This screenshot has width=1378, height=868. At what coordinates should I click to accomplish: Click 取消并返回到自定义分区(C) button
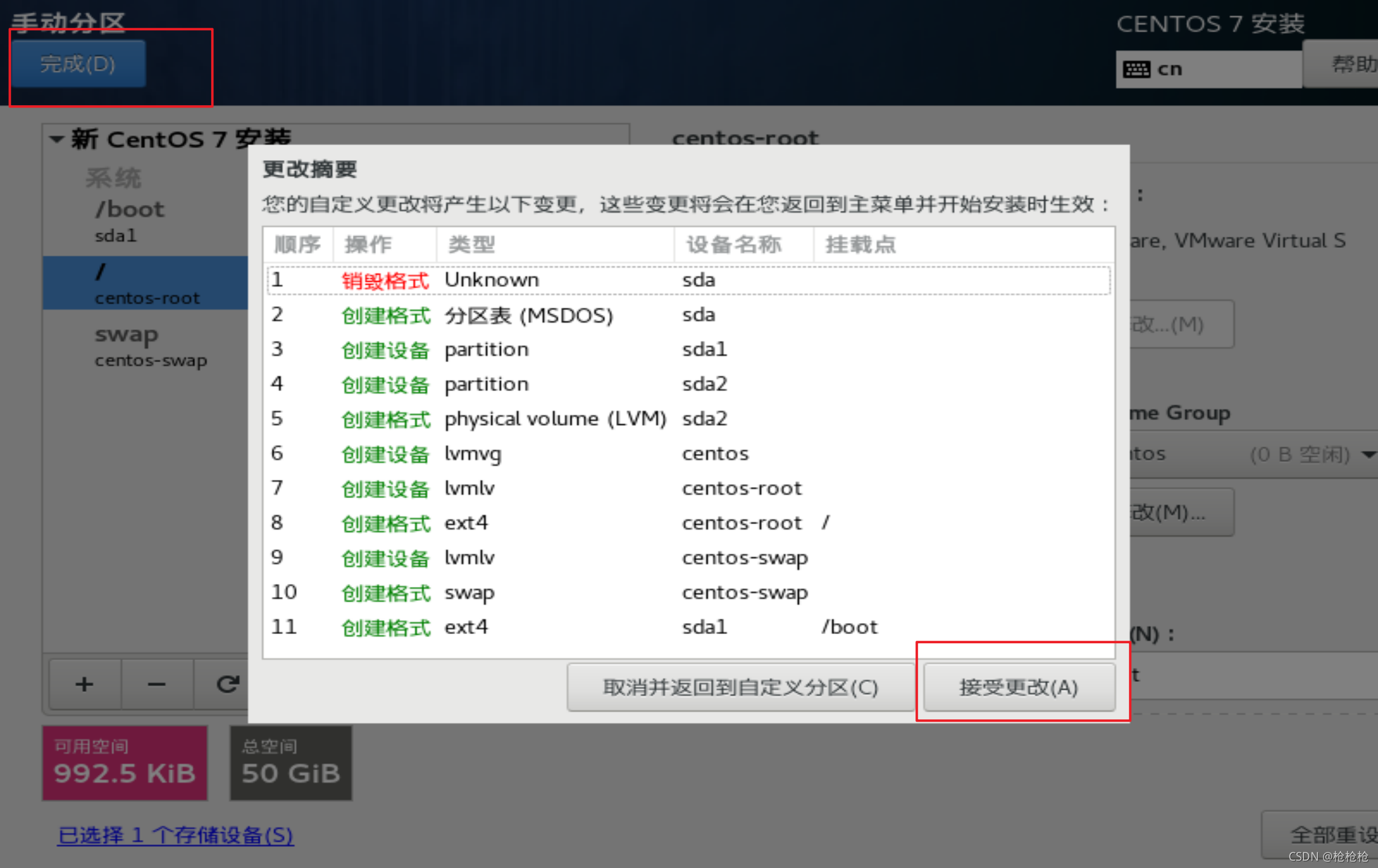741,687
